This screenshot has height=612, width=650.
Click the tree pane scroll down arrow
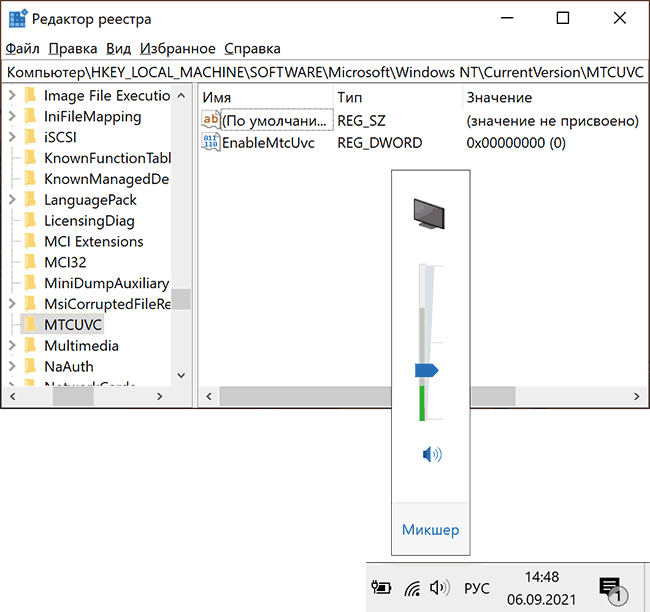pyautogui.click(x=181, y=375)
